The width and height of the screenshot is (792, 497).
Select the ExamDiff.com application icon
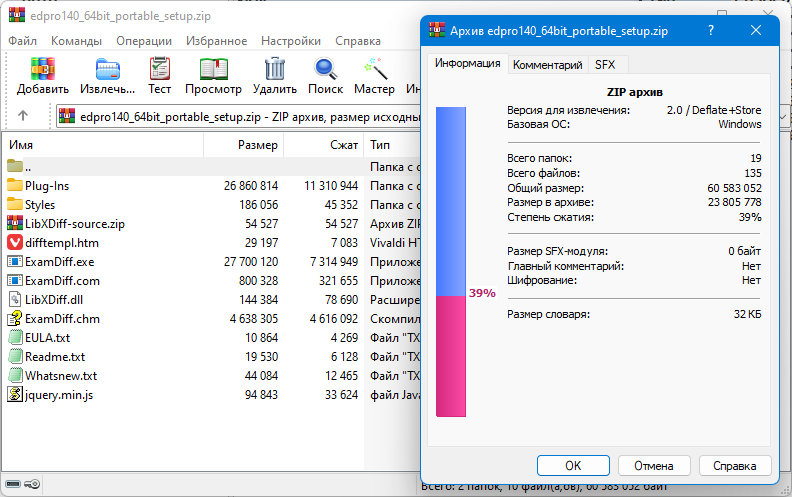[15, 280]
